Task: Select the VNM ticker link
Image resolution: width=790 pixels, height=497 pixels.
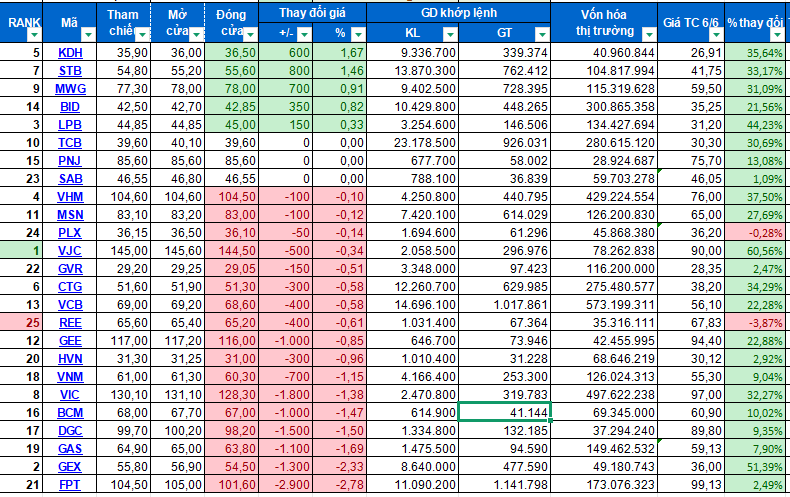Action: (70, 377)
